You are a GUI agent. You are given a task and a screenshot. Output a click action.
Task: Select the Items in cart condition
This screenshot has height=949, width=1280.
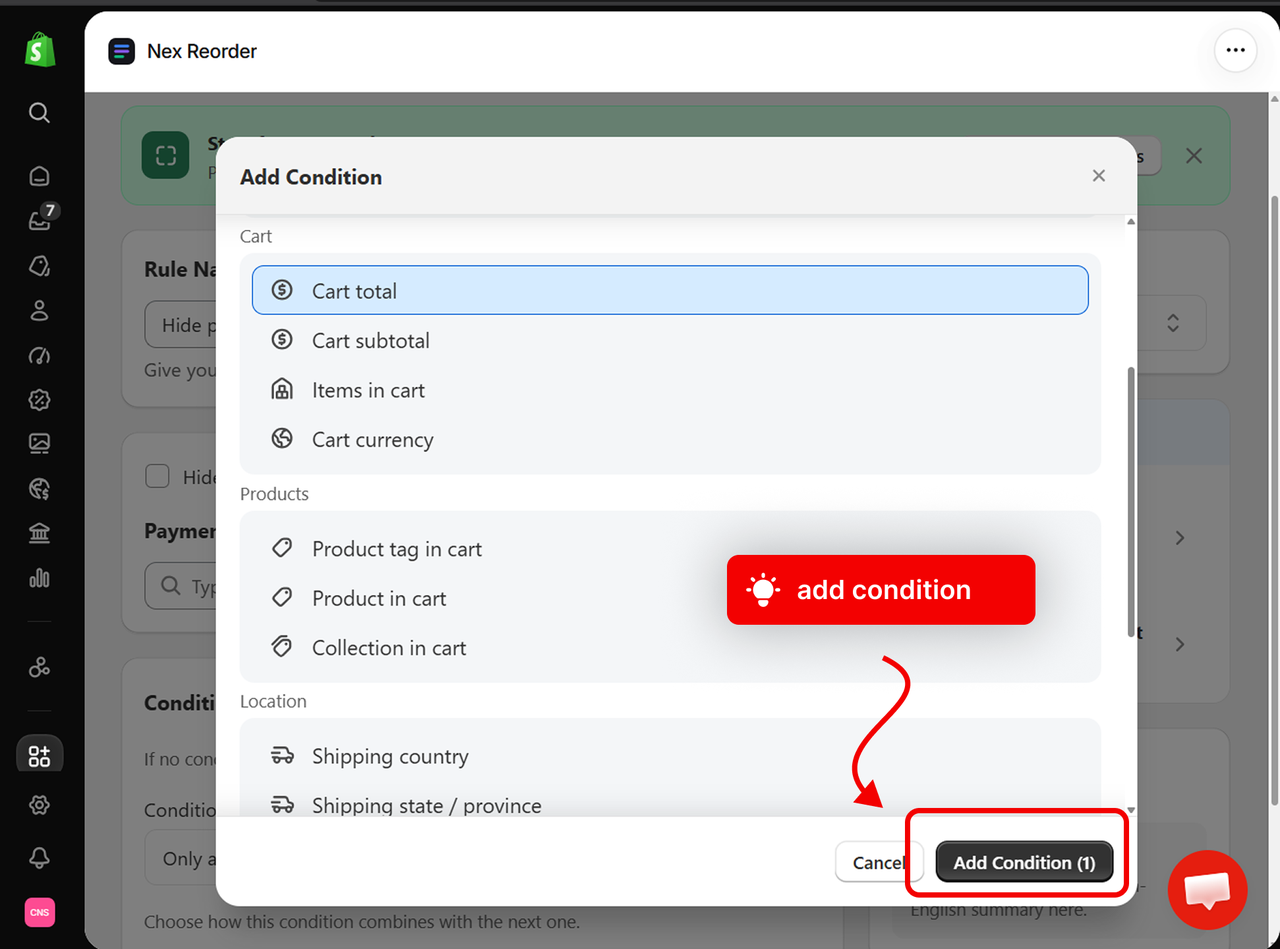coord(670,390)
